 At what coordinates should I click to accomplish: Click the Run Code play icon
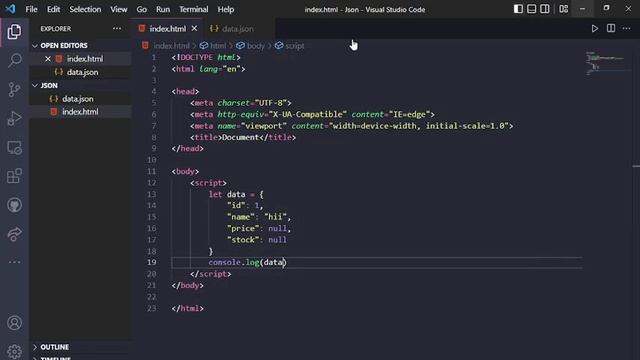pos(595,28)
